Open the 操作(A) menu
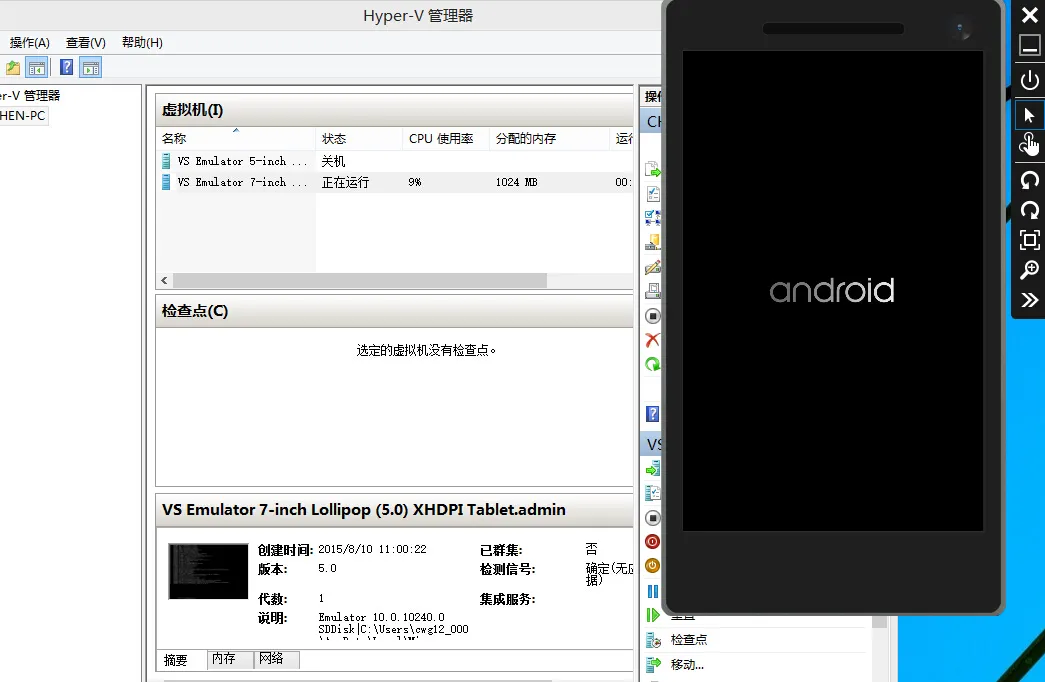This screenshot has width=1045, height=682. [x=29, y=43]
